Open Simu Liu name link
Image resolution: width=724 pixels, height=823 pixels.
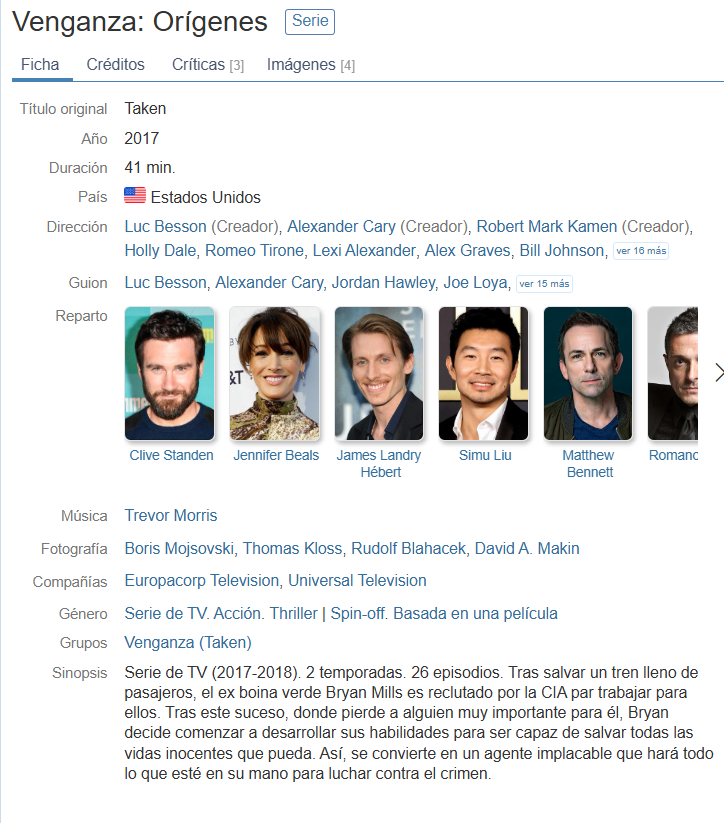click(485, 455)
